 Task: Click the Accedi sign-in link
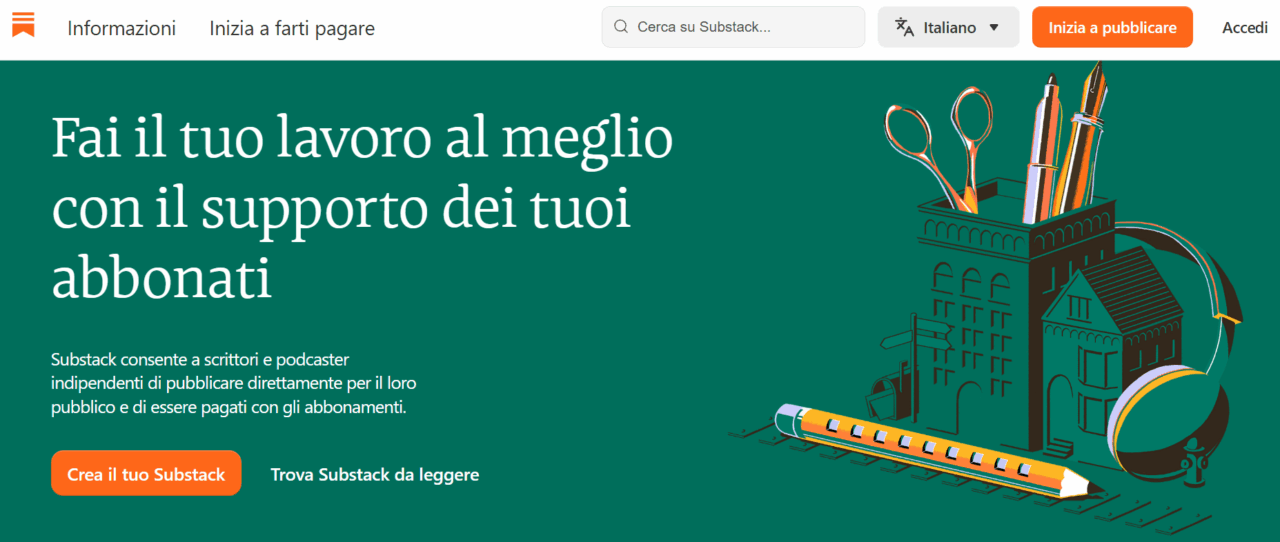click(x=1245, y=28)
